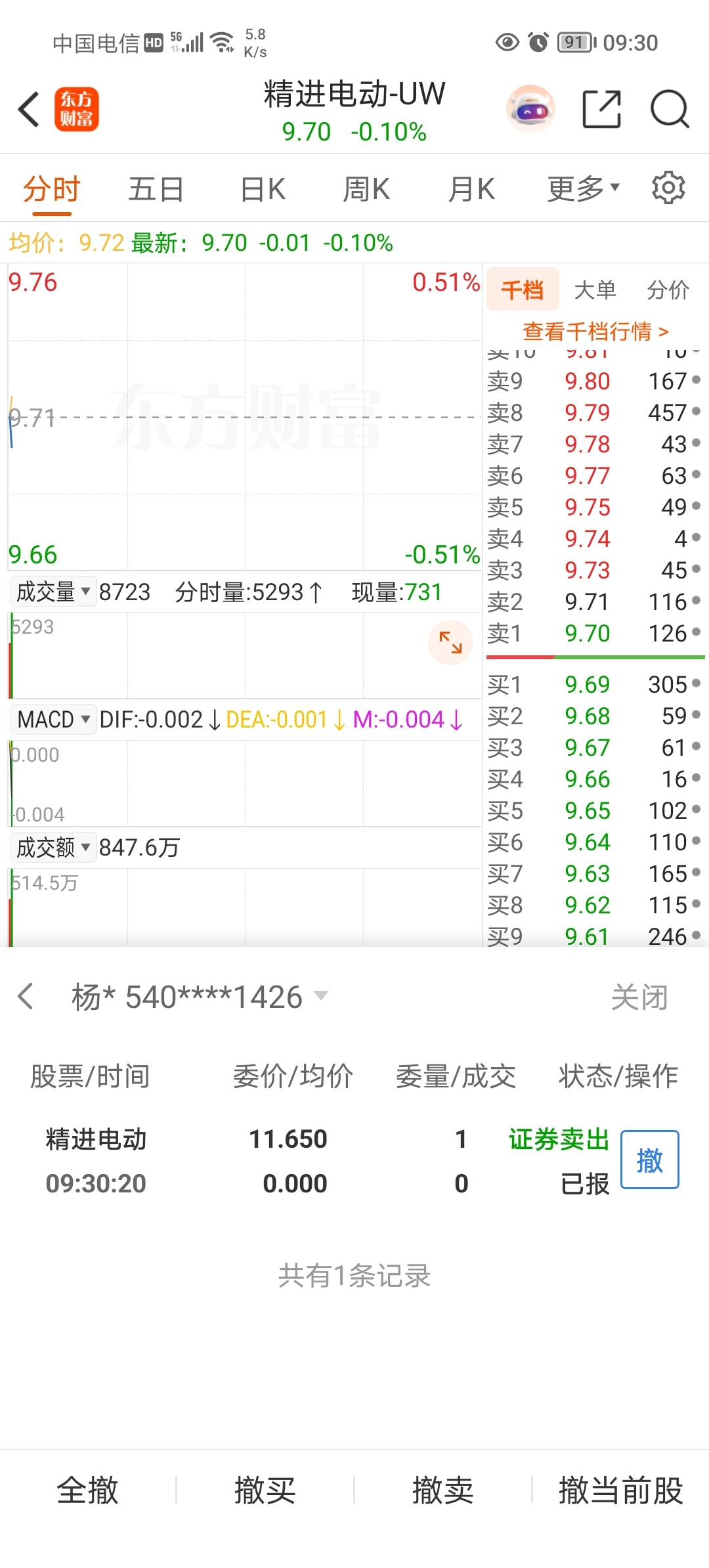Tap the eye comfort status icon
The image size is (709, 1568).
[507, 43]
